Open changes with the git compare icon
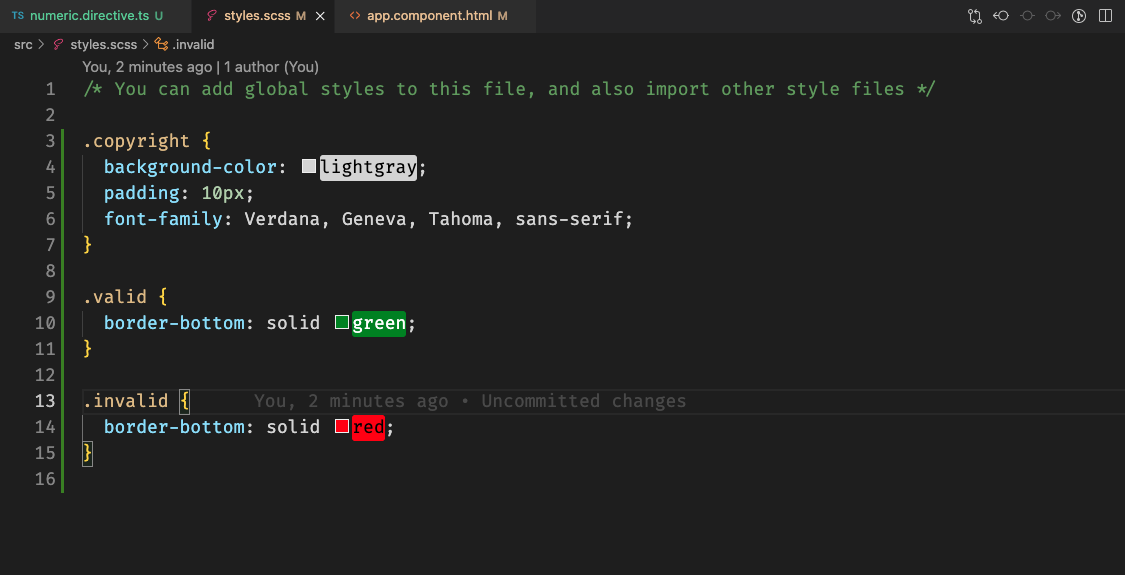This screenshot has height=575, width=1125. (974, 16)
